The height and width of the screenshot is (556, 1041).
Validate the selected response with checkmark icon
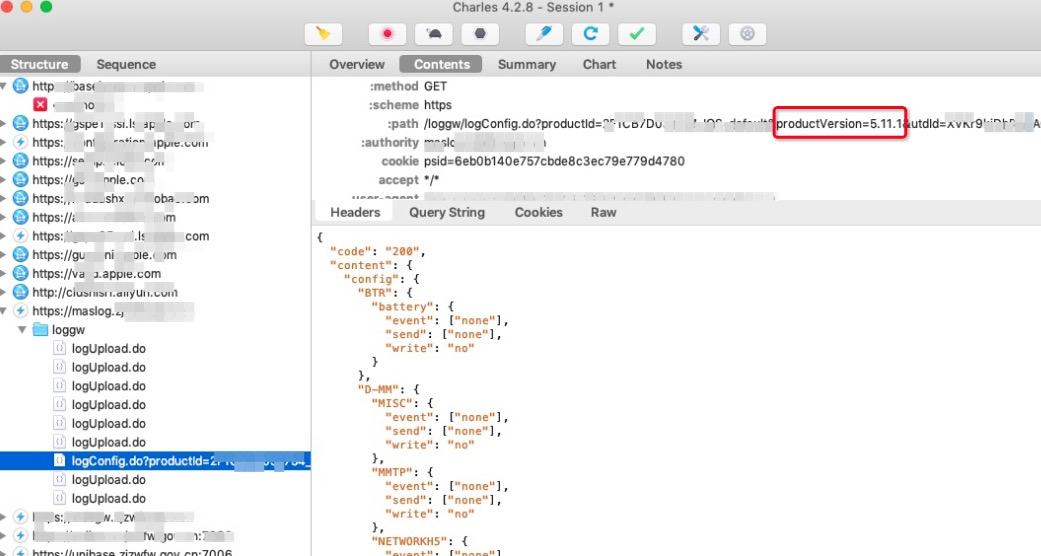coord(637,34)
